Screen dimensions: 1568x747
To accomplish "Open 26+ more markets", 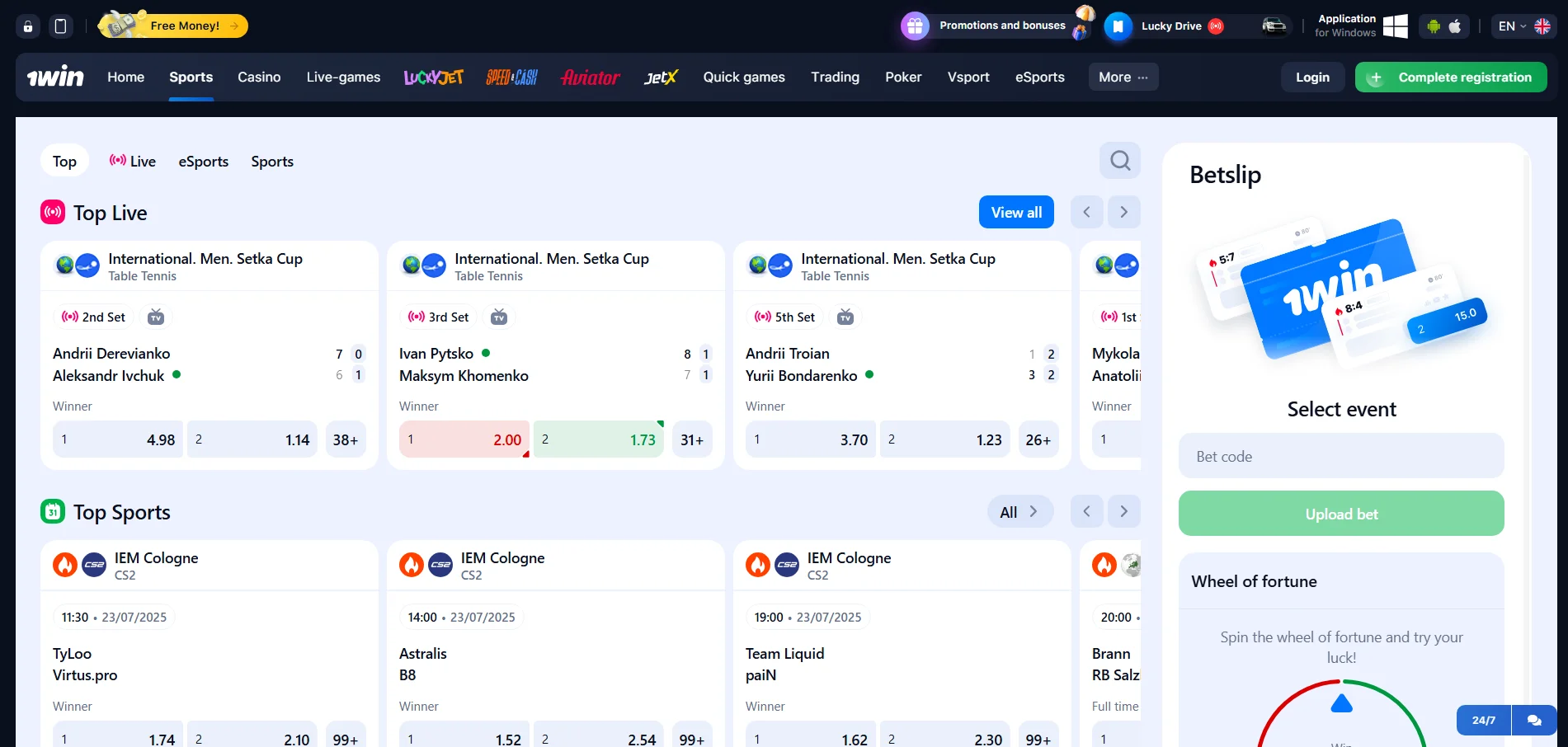I will (x=1038, y=439).
